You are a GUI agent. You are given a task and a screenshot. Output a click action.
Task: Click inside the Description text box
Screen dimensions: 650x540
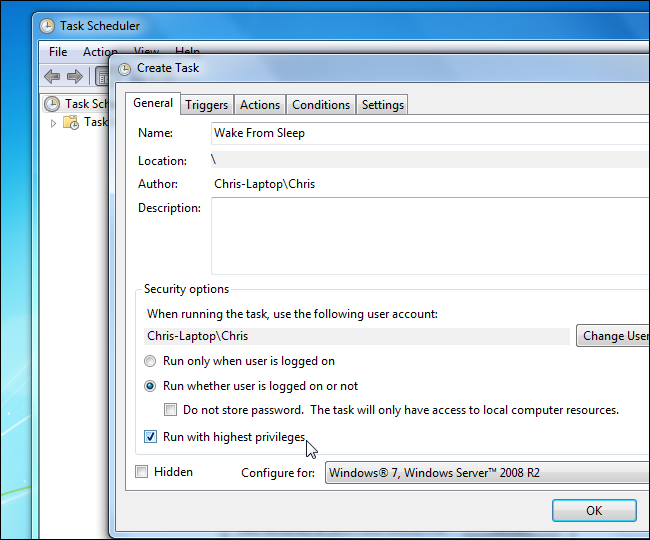coord(430,236)
